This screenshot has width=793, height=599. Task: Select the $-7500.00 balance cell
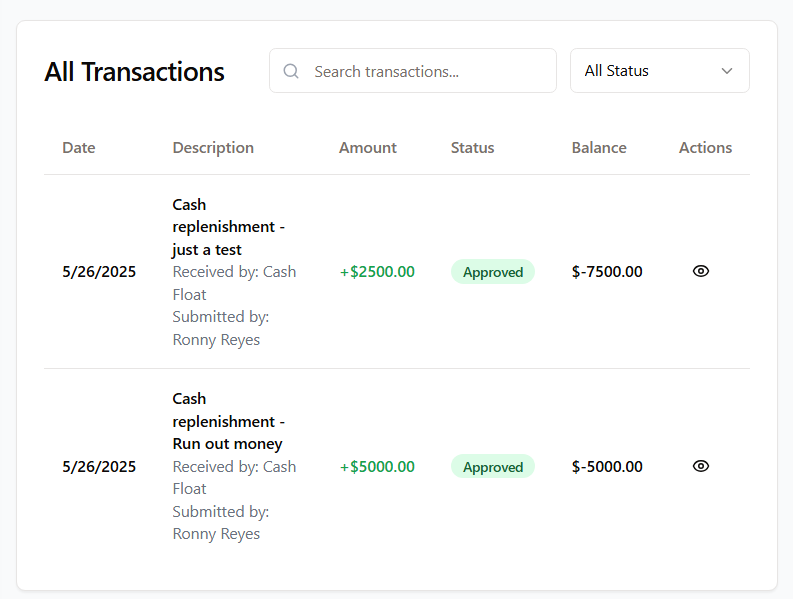pyautogui.click(x=607, y=272)
